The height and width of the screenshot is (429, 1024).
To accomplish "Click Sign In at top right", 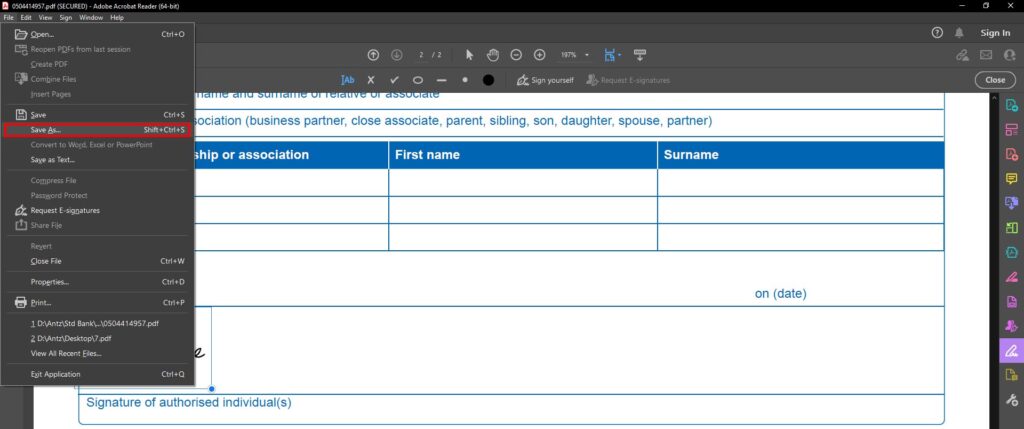I will (x=995, y=33).
